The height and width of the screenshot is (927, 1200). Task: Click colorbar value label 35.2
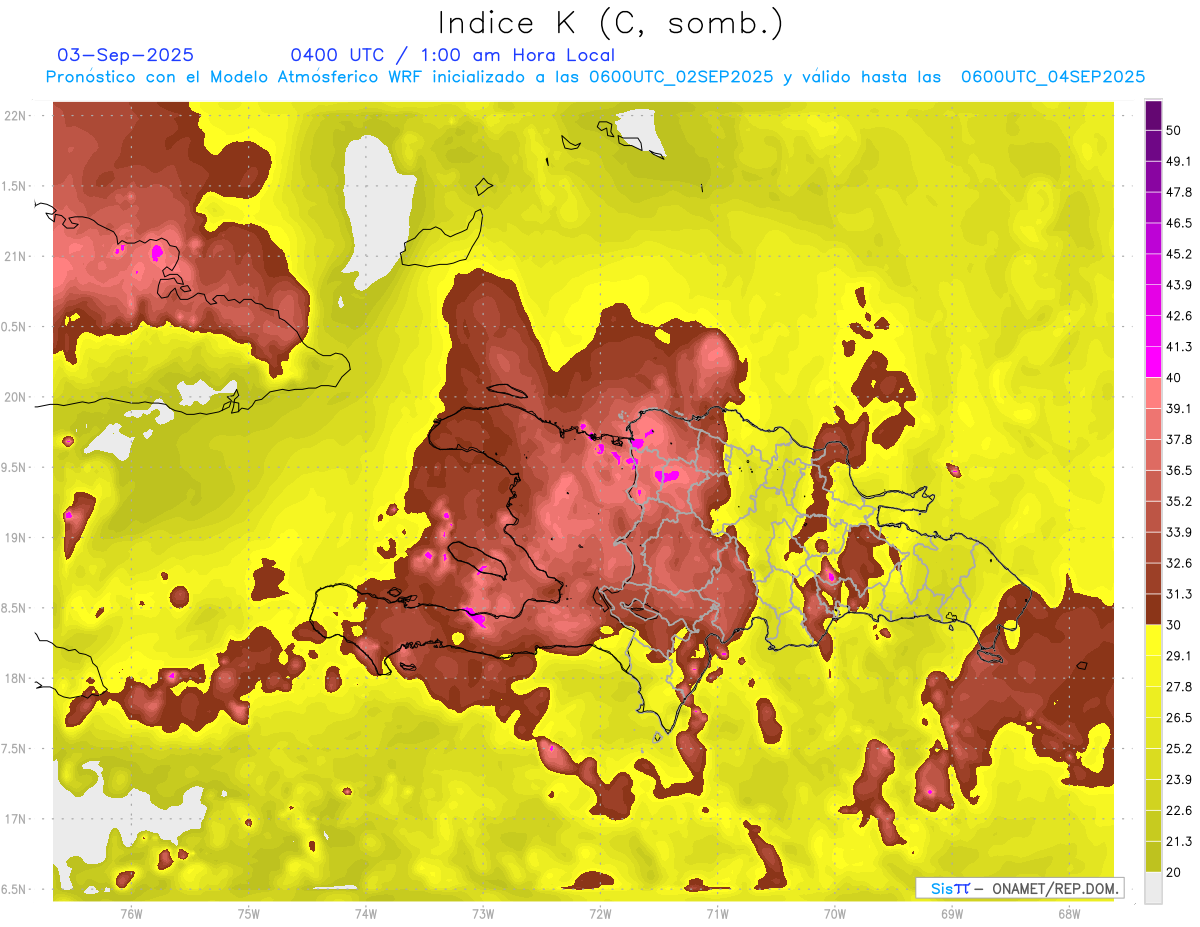pyautogui.click(x=1179, y=501)
